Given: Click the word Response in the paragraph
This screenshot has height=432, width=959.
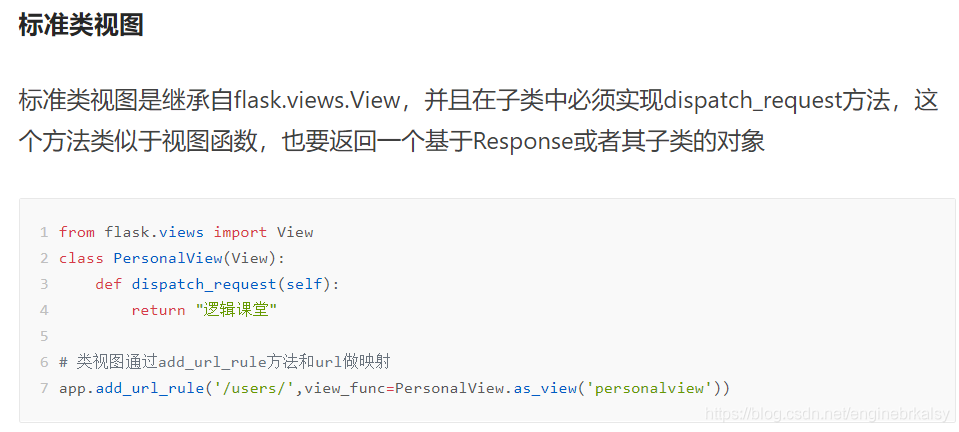Looking at the screenshot, I should tap(521, 141).
